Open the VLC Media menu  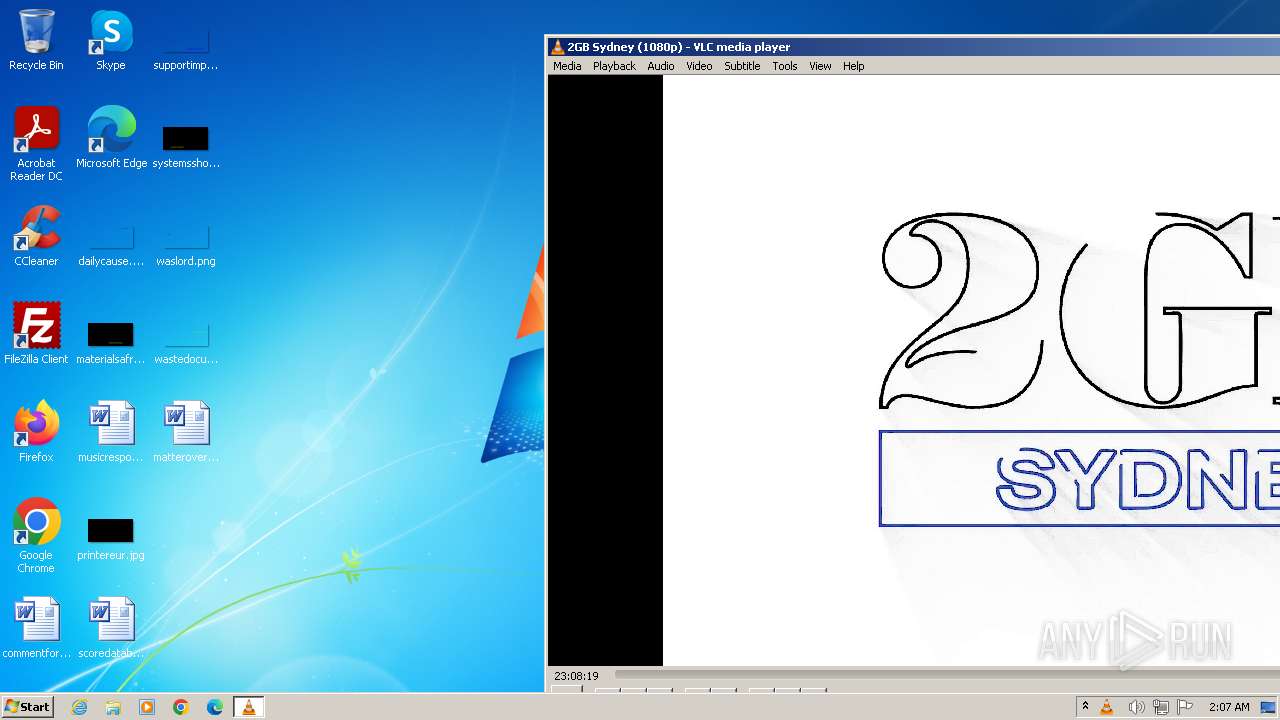coord(567,66)
